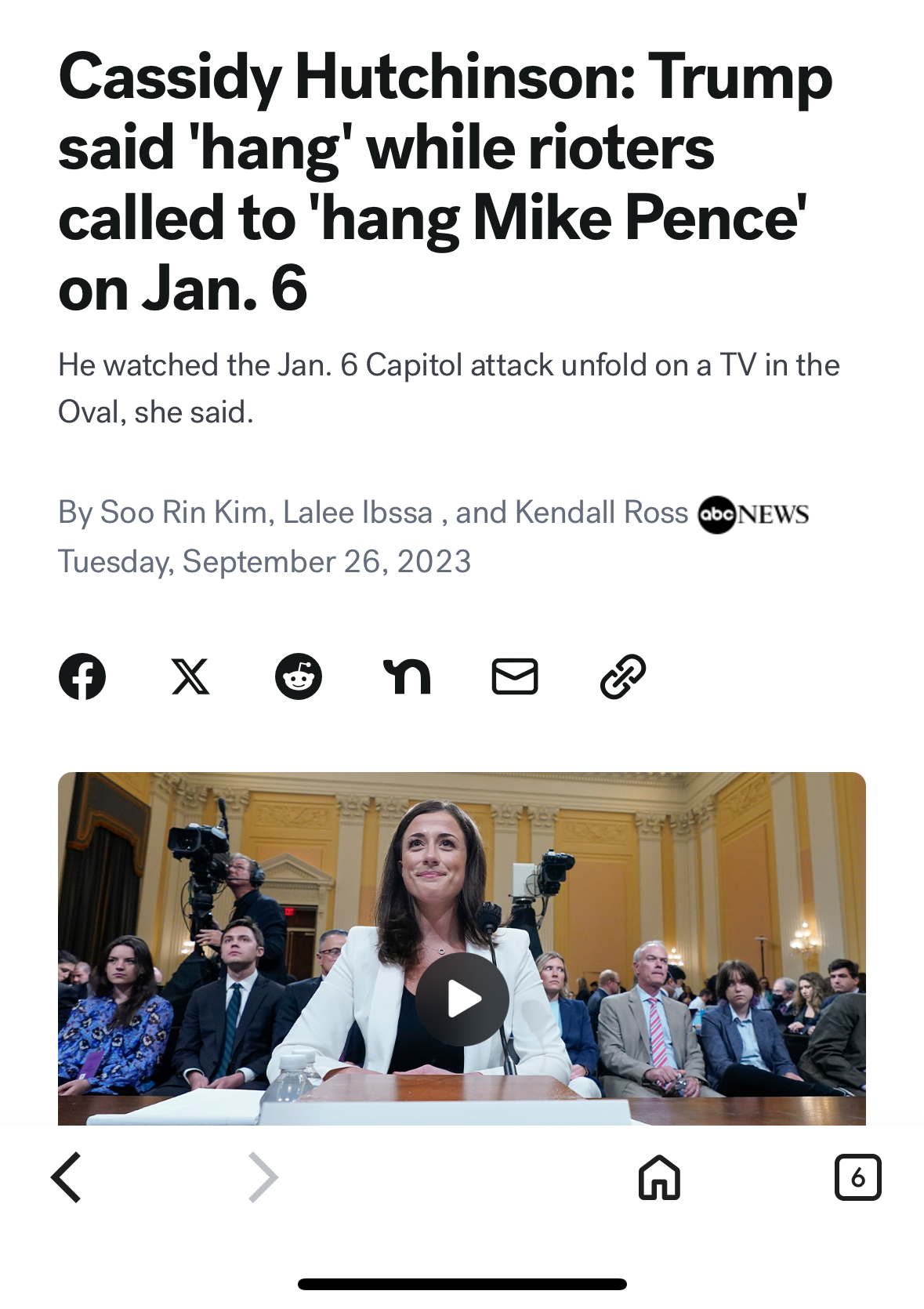Image resolution: width=924 pixels, height=1309 pixels.
Task: Go forward to next page
Action: (263, 1177)
